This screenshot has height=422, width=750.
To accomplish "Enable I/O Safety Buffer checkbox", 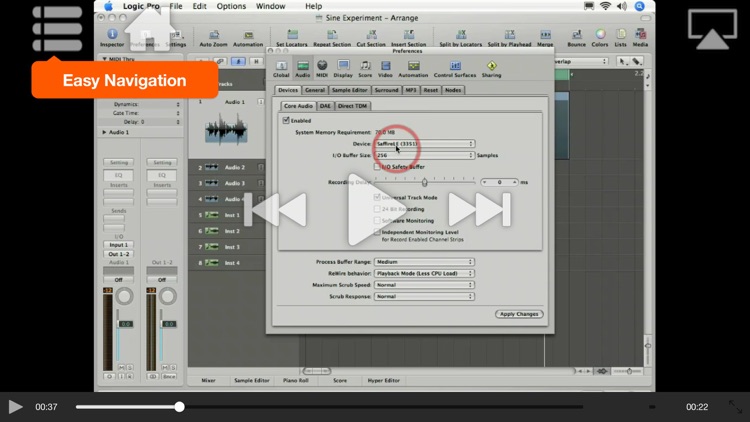I will [x=377, y=167].
